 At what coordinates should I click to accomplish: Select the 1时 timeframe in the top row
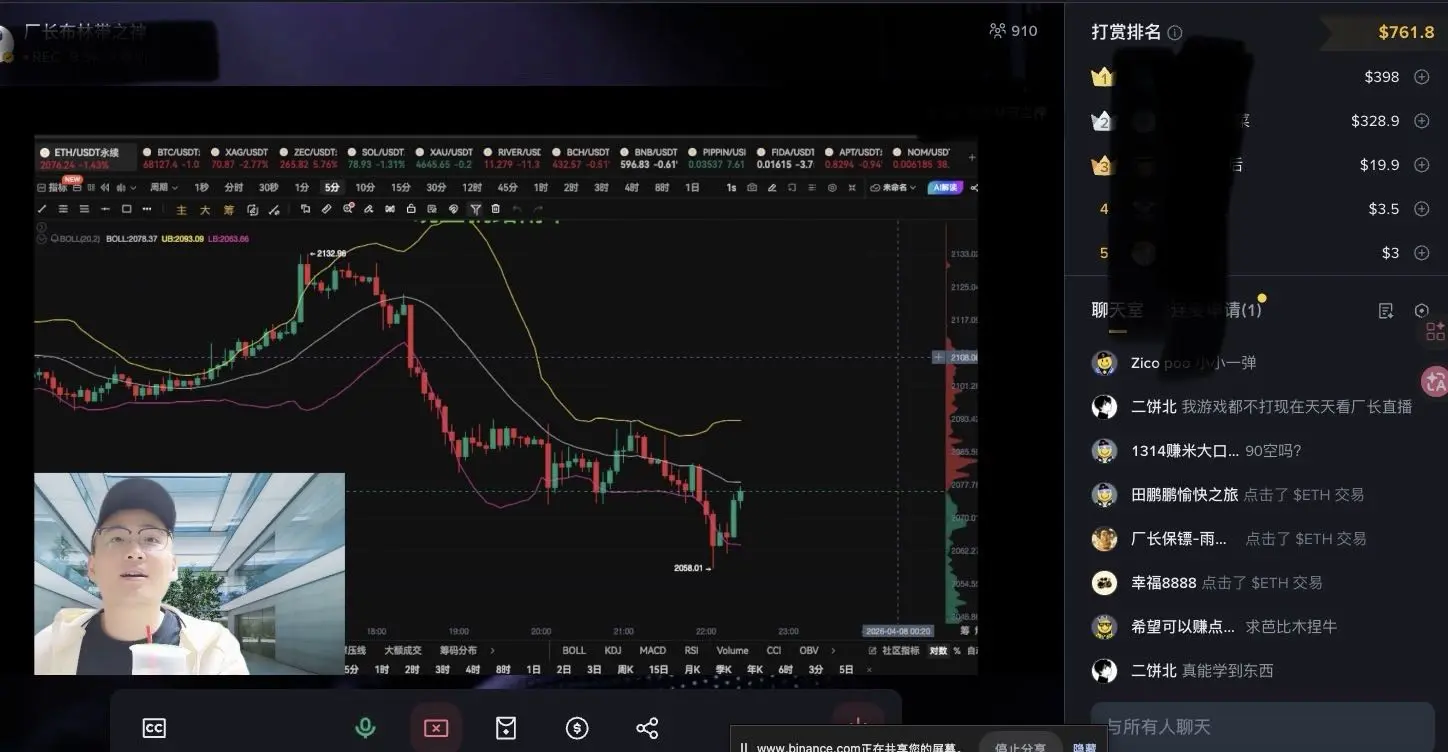pos(540,187)
